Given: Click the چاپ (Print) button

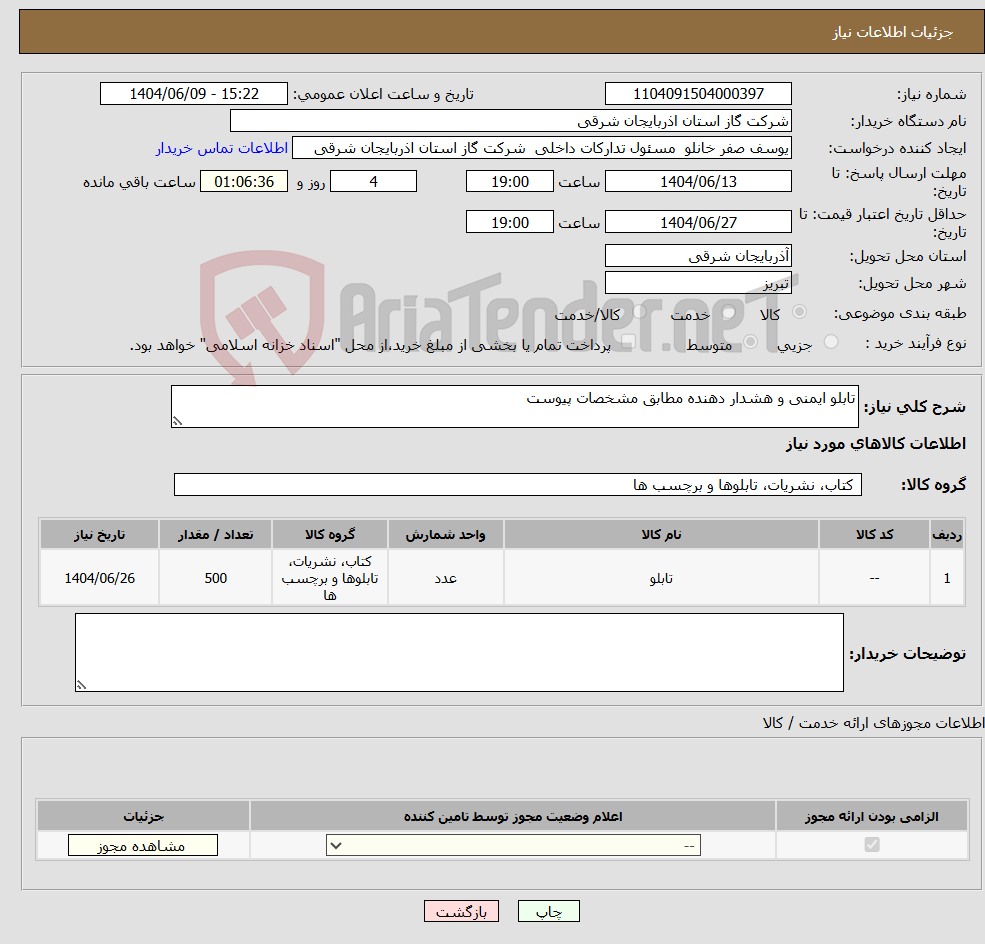Looking at the screenshot, I should click(x=547, y=911).
